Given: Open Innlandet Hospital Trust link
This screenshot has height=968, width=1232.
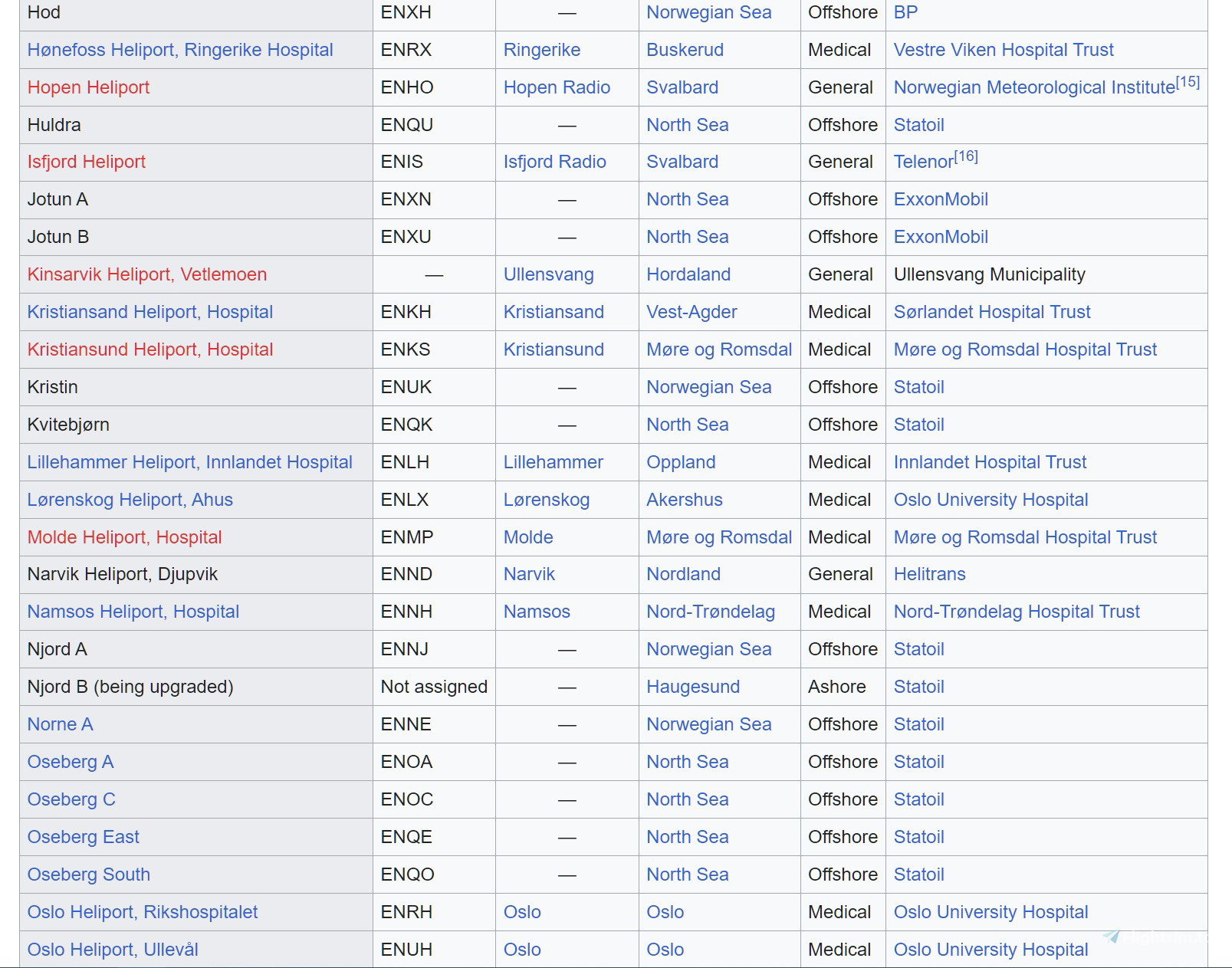Looking at the screenshot, I should 991,462.
